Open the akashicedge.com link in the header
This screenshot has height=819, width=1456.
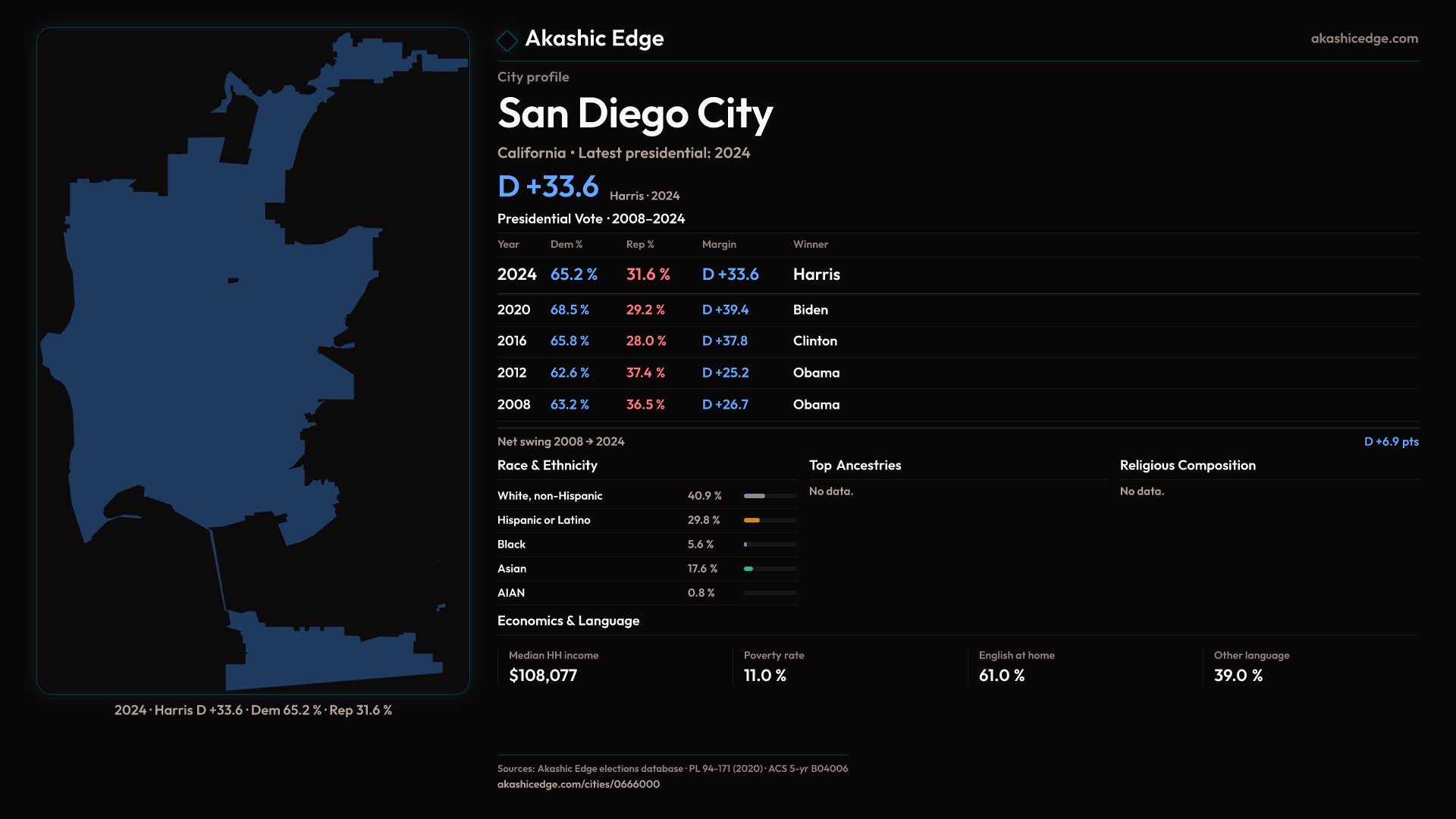click(x=1363, y=39)
